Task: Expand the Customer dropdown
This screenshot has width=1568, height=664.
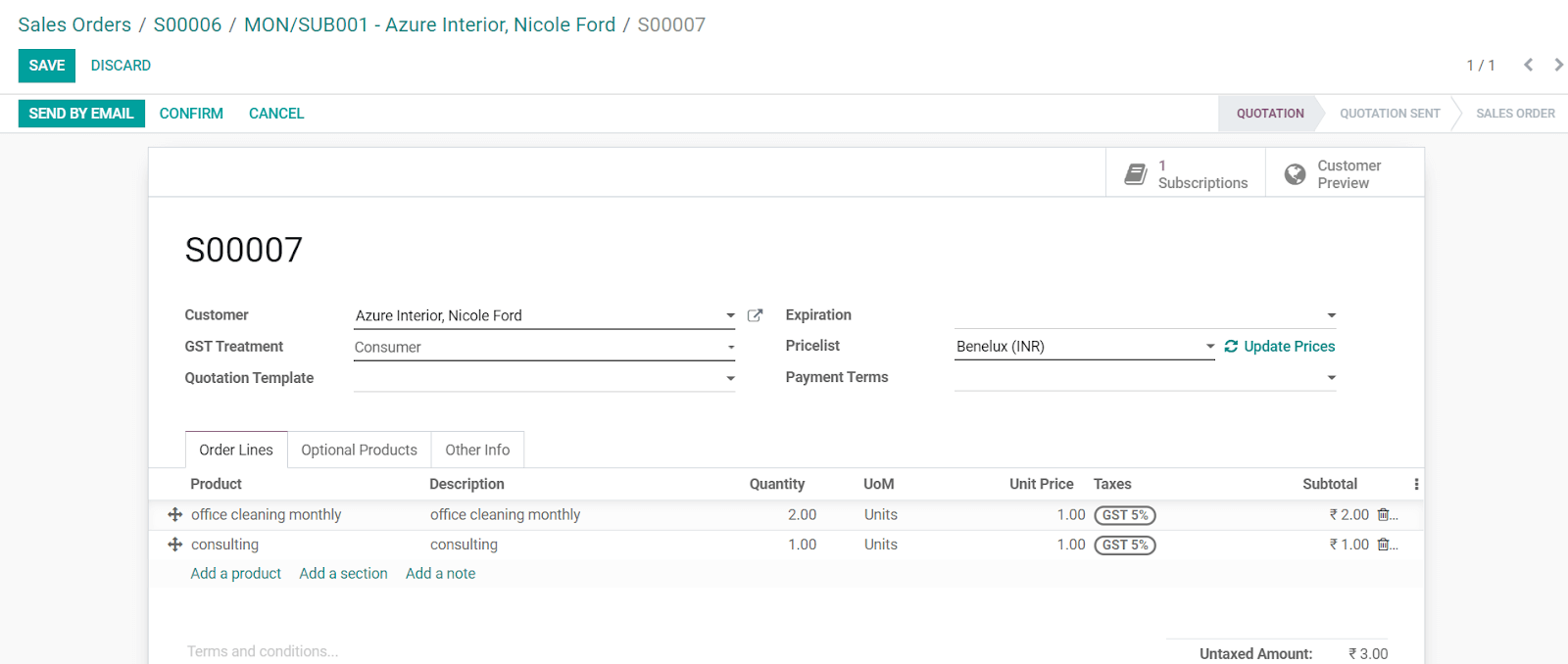Action: (x=730, y=315)
